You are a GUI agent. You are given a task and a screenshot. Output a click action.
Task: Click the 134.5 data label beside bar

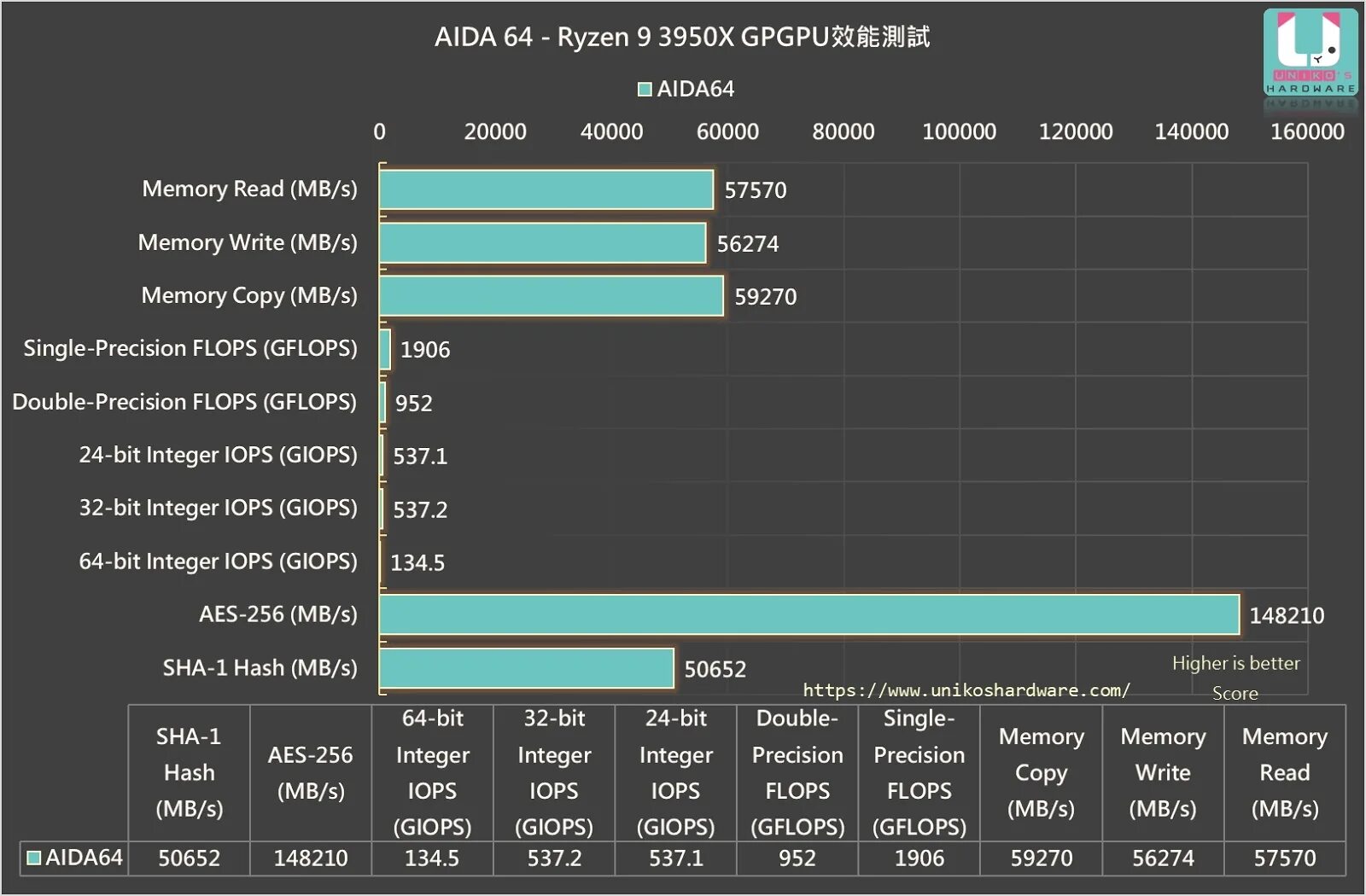pos(417,563)
